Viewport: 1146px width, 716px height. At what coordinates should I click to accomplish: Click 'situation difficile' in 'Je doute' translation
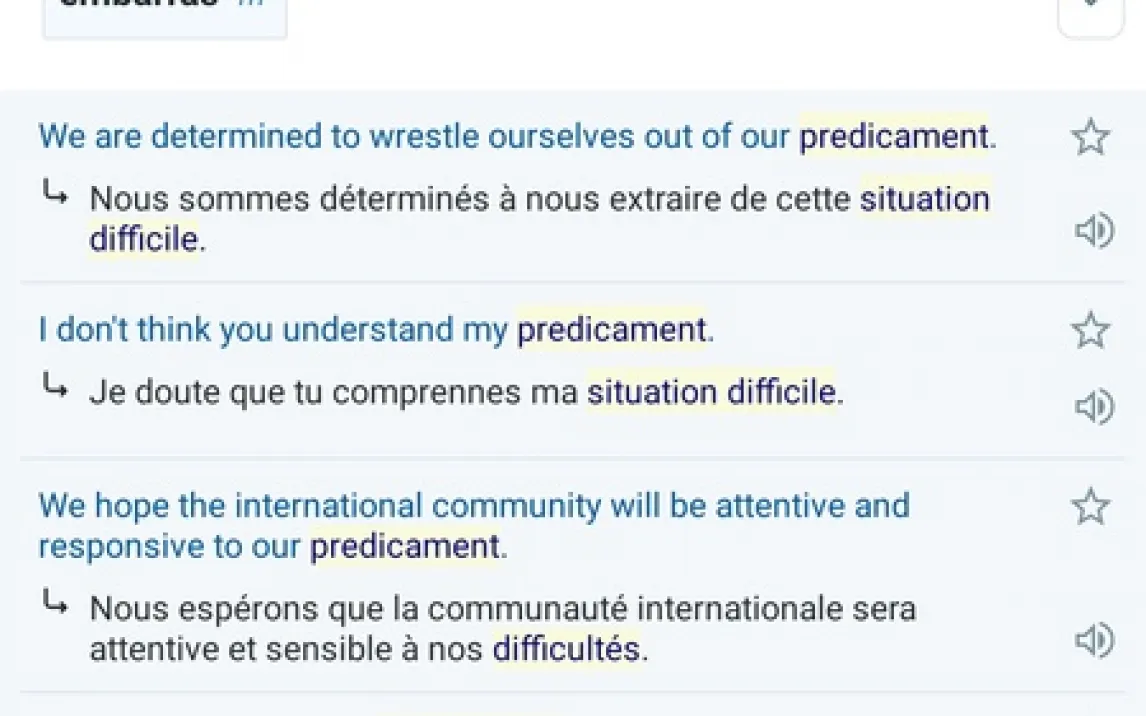tap(710, 393)
